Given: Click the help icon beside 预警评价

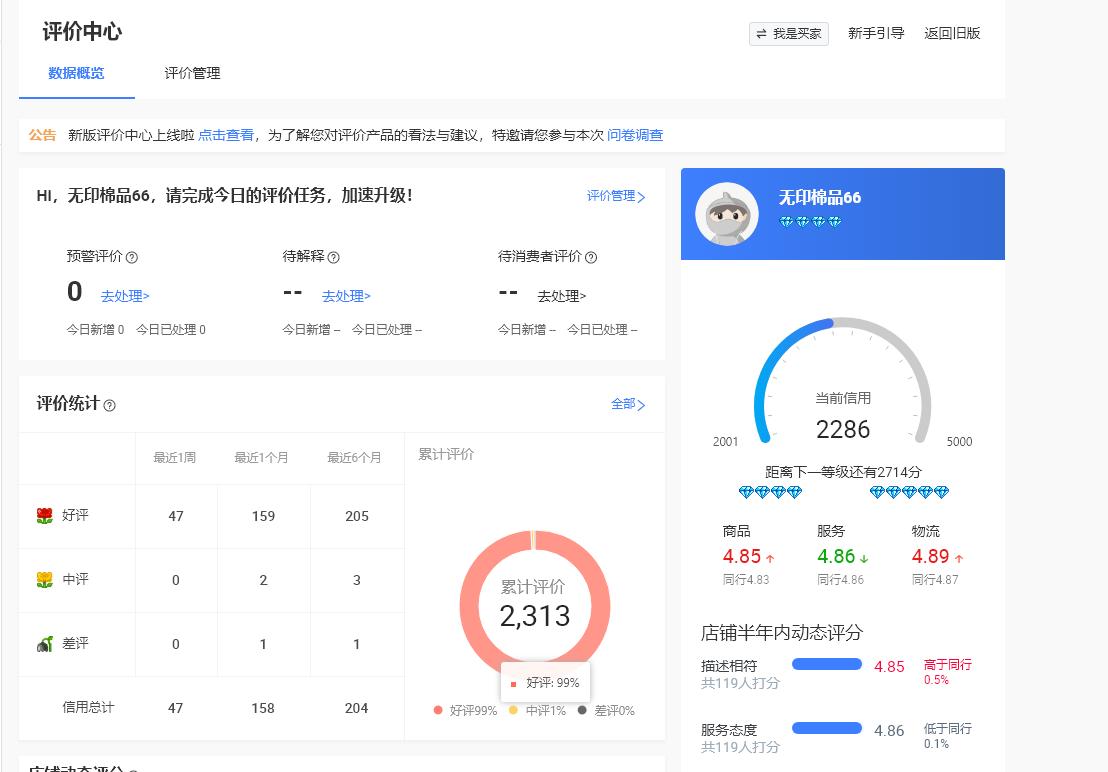Looking at the screenshot, I should 131,257.
